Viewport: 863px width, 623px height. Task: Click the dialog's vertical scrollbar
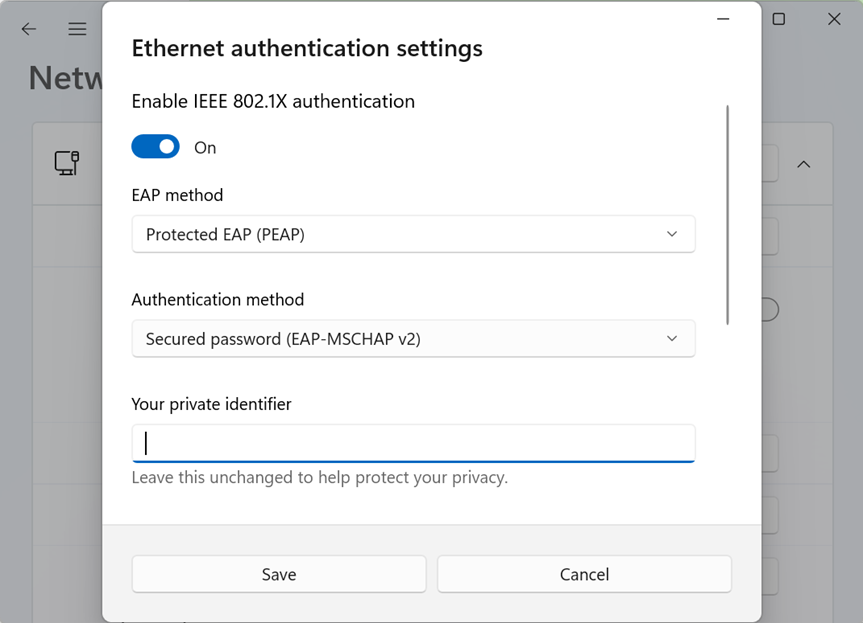point(728,215)
